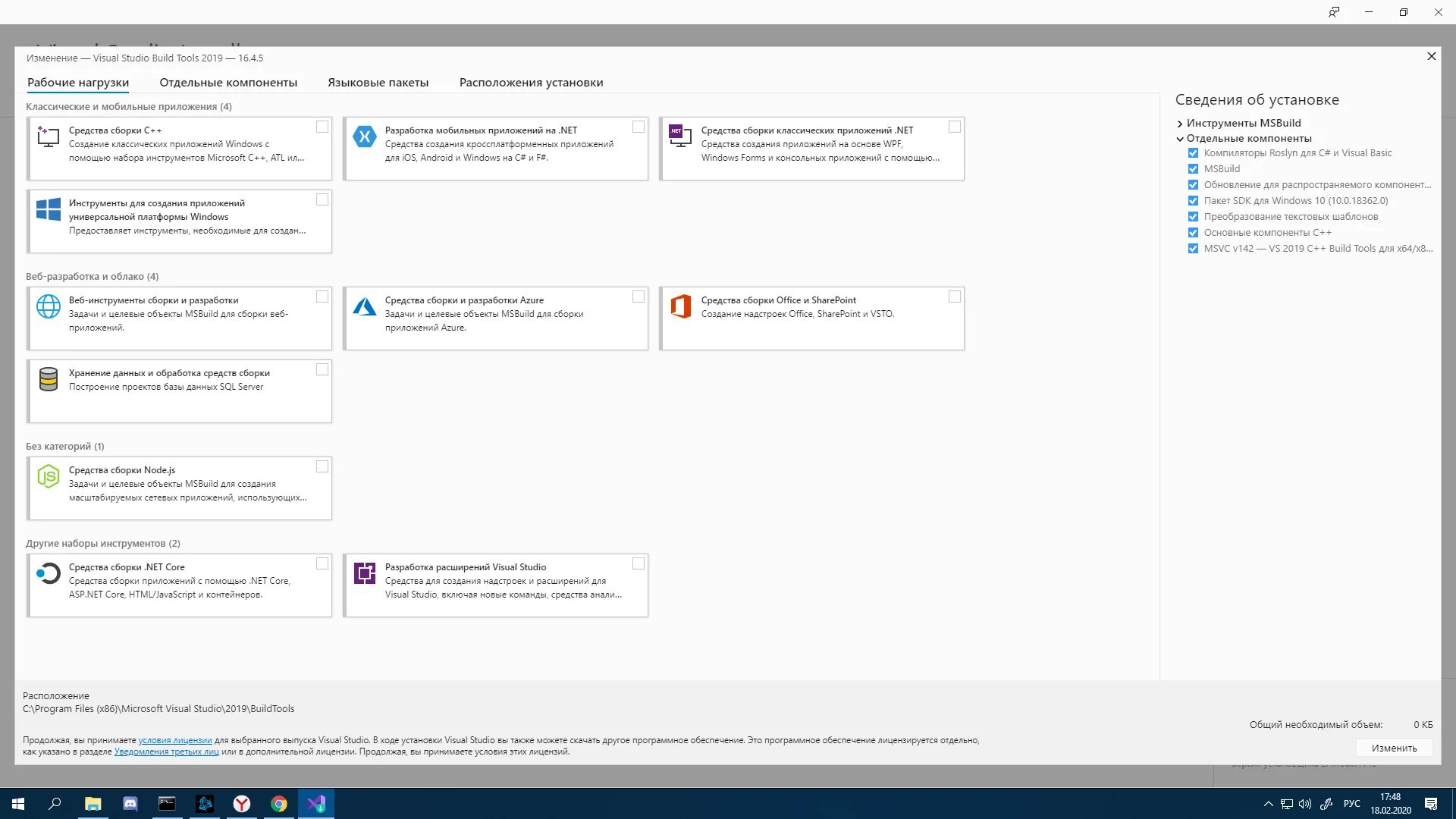This screenshot has height=819, width=1456.
Task: Click the Node.js build tools icon
Action: (x=48, y=476)
